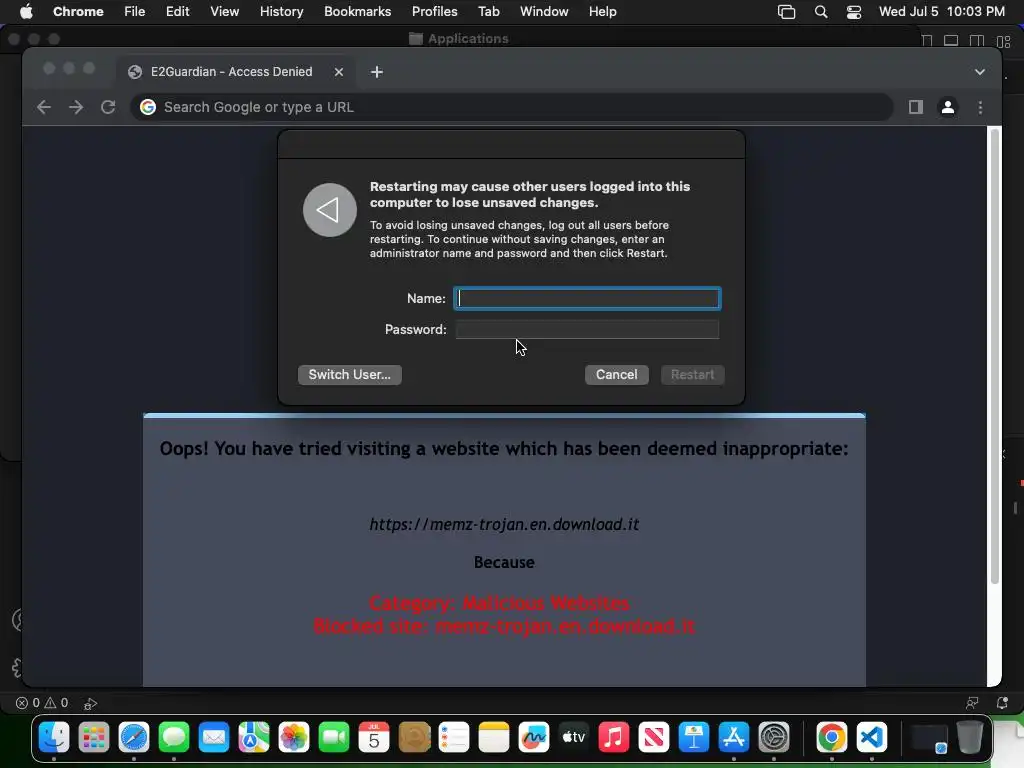Open Notes from the Dock

click(494, 738)
